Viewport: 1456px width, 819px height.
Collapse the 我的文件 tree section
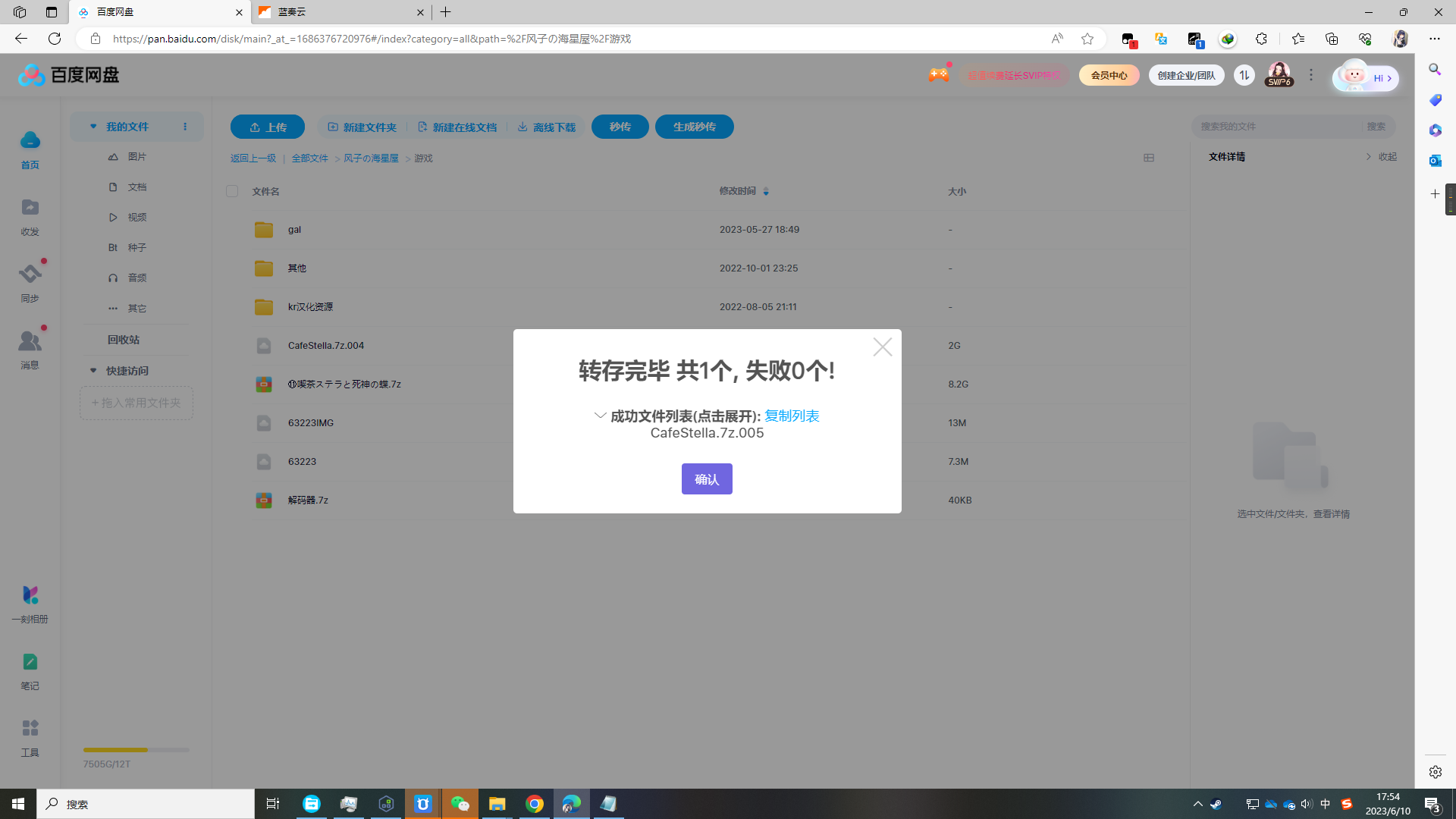(x=93, y=127)
